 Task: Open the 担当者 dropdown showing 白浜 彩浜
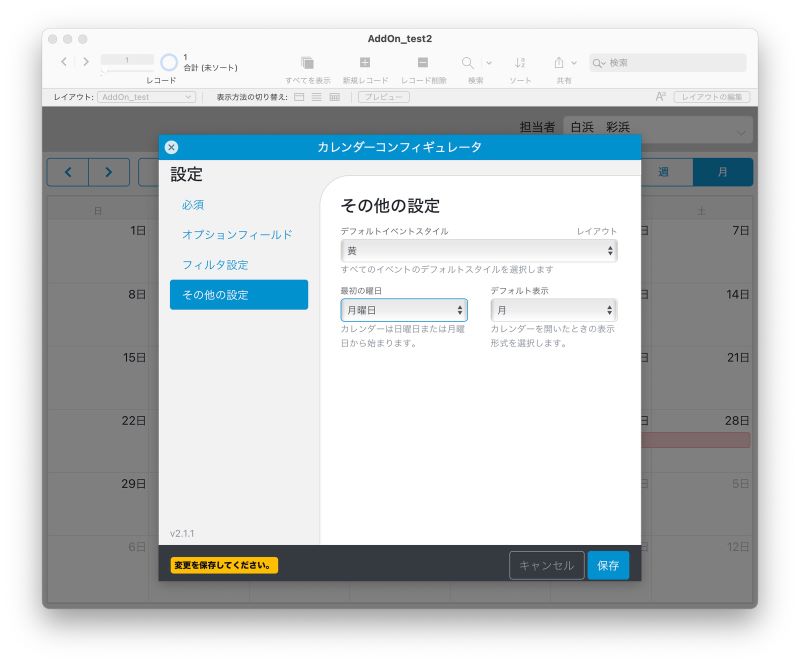658,128
